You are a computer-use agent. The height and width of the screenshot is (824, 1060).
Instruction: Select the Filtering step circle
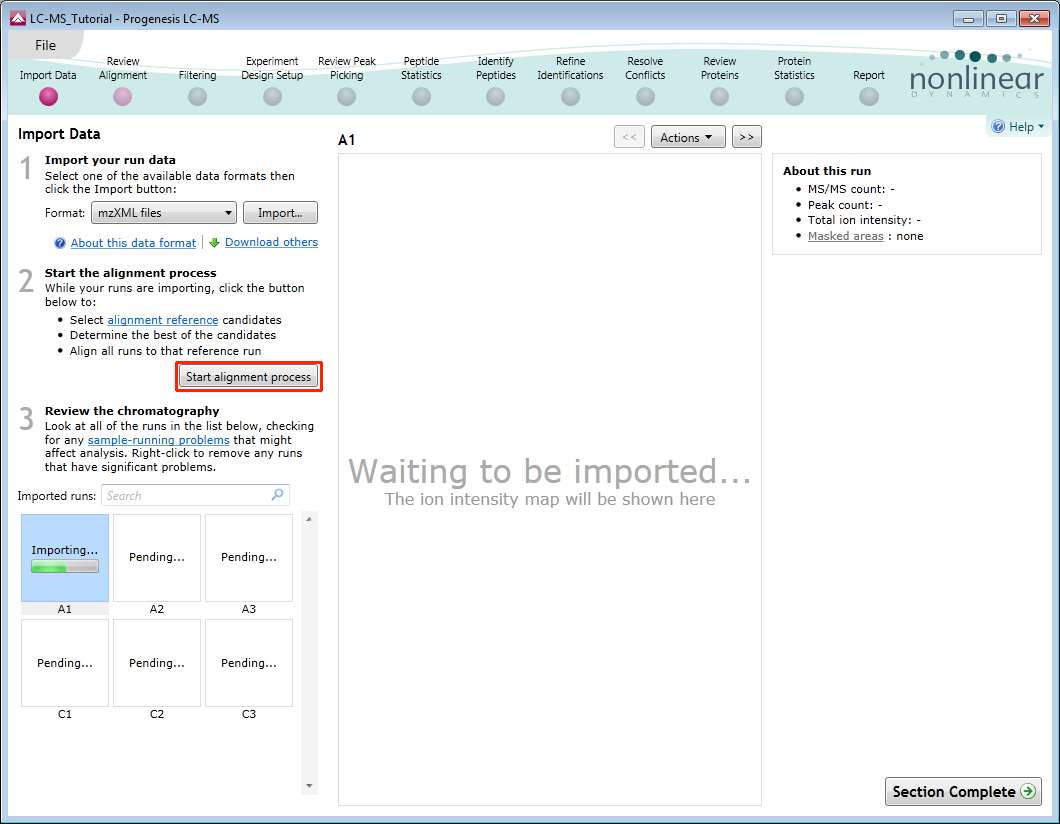tap(197, 97)
